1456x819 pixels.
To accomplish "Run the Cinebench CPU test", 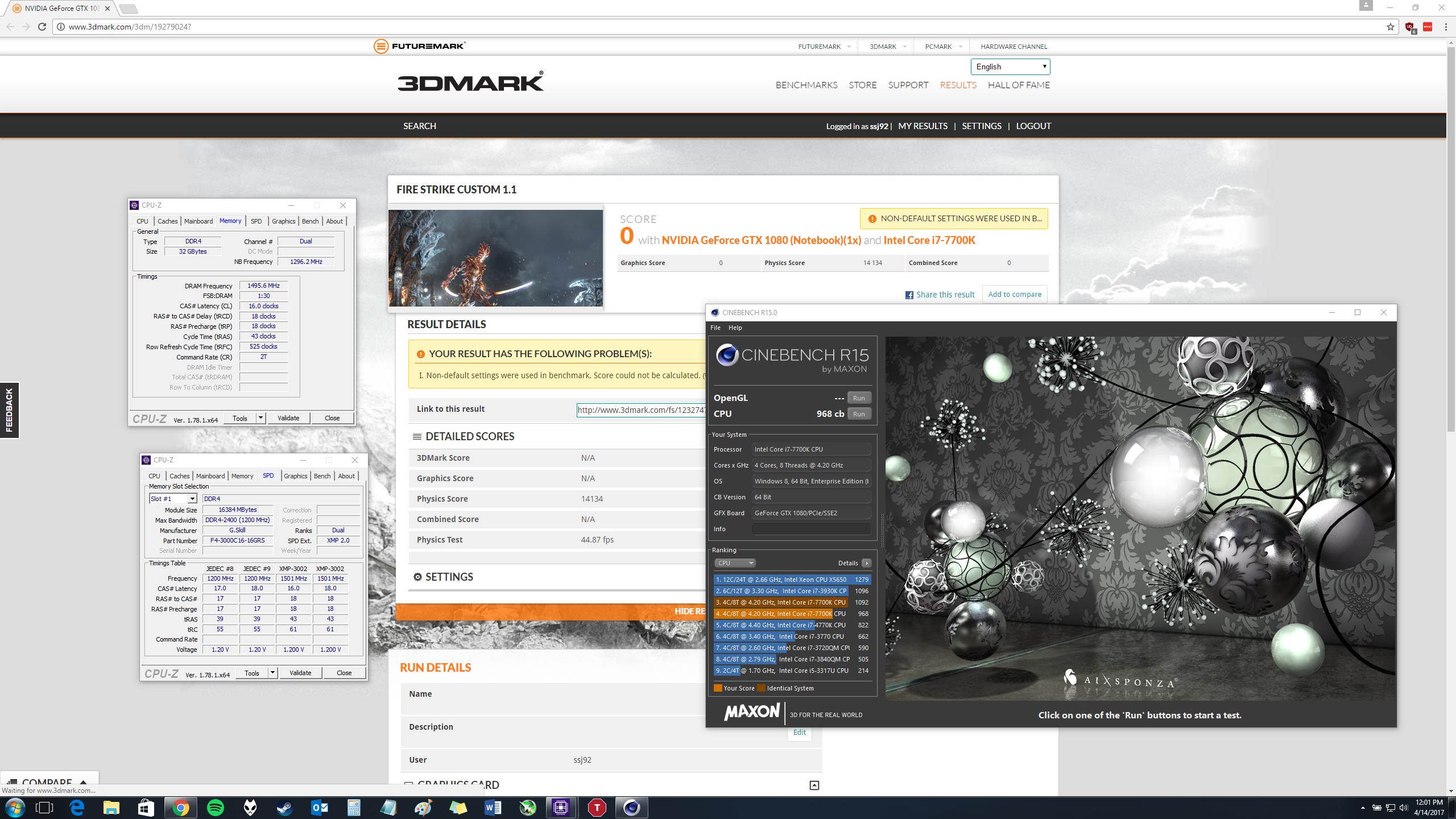I will point(858,414).
